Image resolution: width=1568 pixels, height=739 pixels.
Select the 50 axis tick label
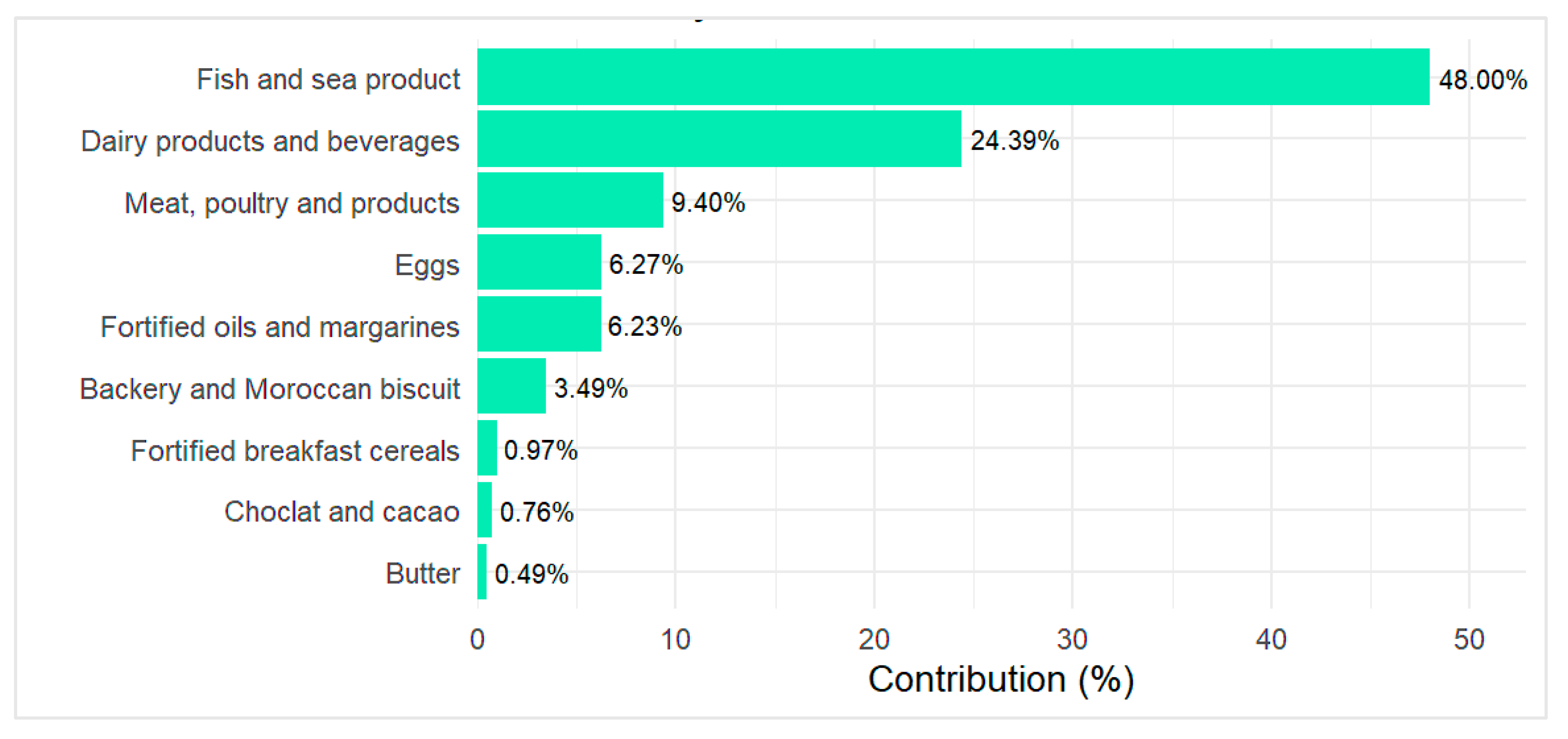[x=1468, y=639]
